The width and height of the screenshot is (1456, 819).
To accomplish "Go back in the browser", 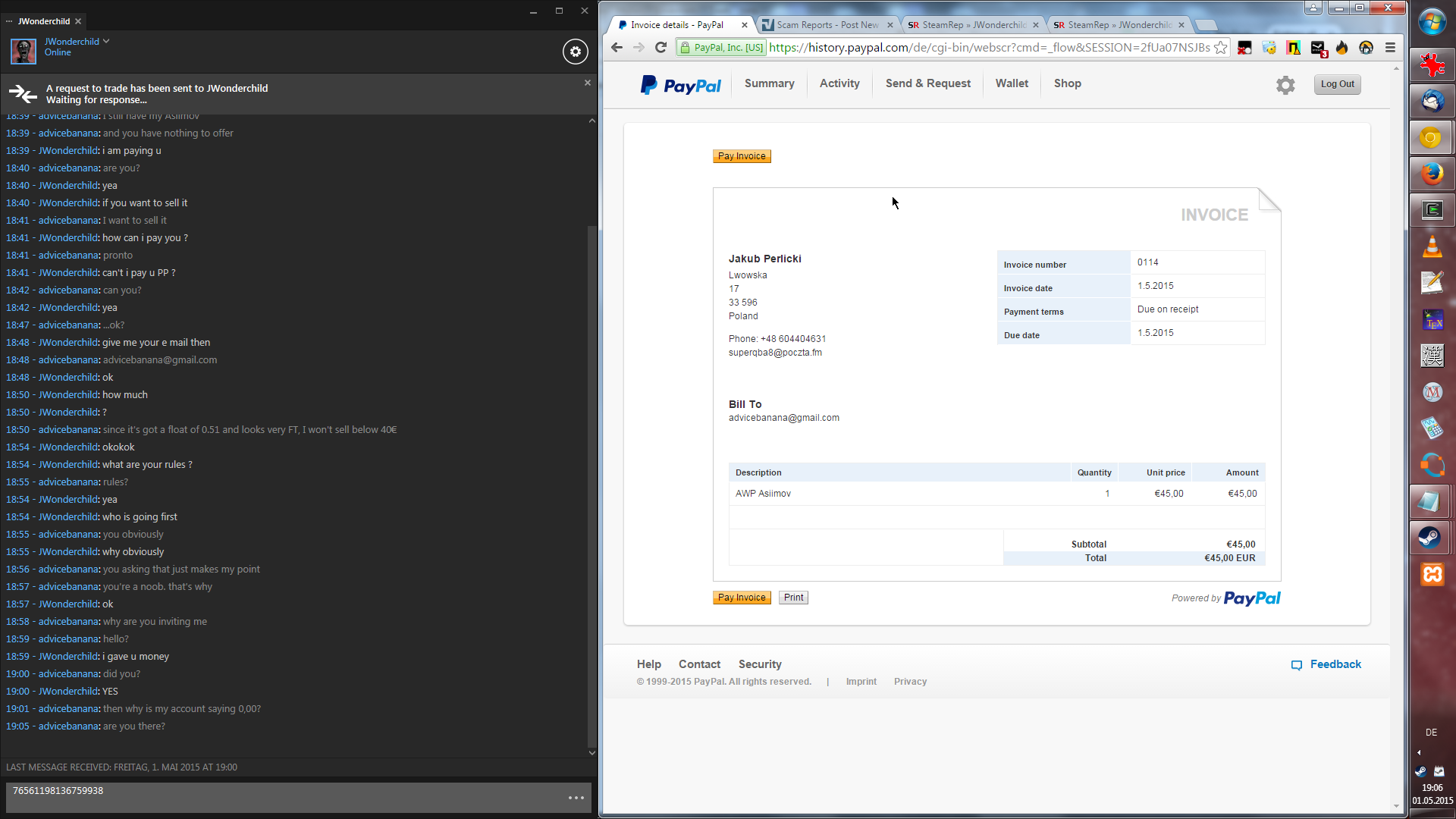I will pyautogui.click(x=617, y=48).
